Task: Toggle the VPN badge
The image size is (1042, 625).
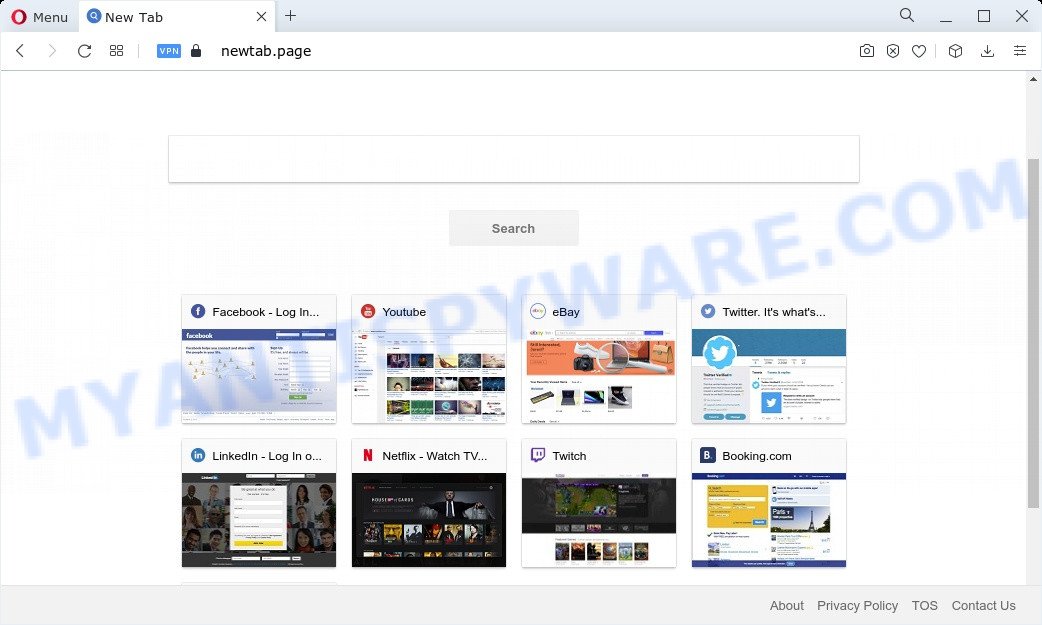Action: [169, 51]
